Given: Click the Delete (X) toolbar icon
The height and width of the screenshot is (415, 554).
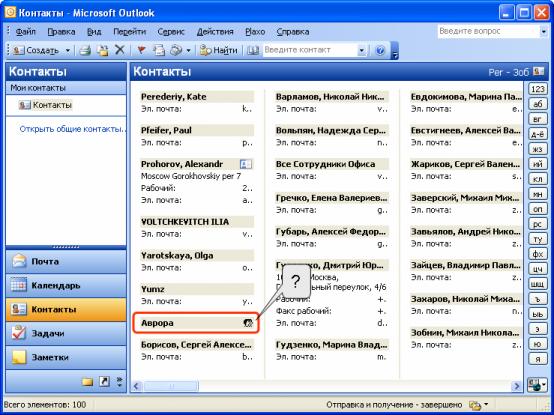Looking at the screenshot, I should click(120, 50).
